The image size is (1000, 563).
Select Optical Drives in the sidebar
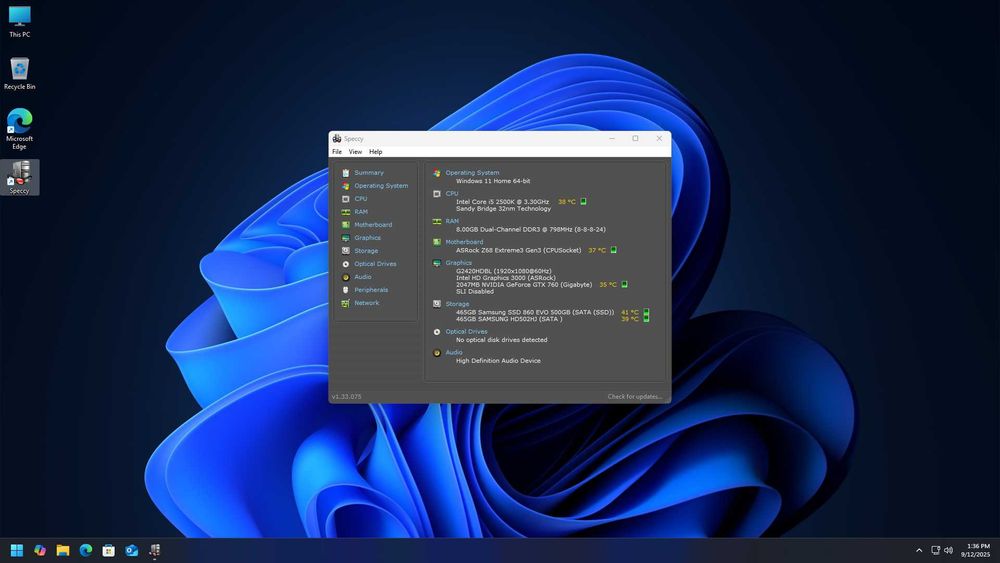[375, 264]
